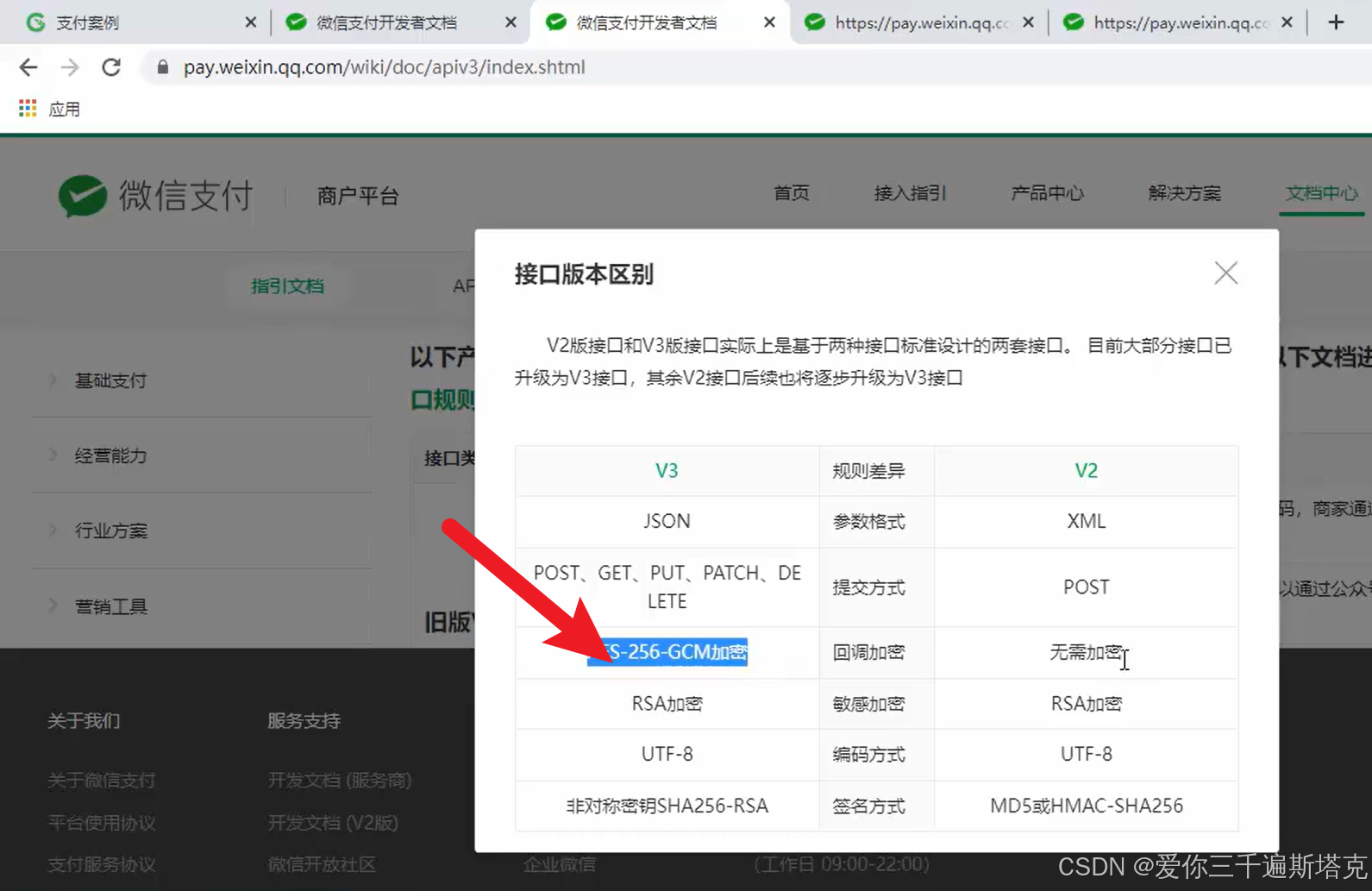Screen dimensions: 1372x891
Task: Click XML cell in V2 column
Action: coord(1086,521)
